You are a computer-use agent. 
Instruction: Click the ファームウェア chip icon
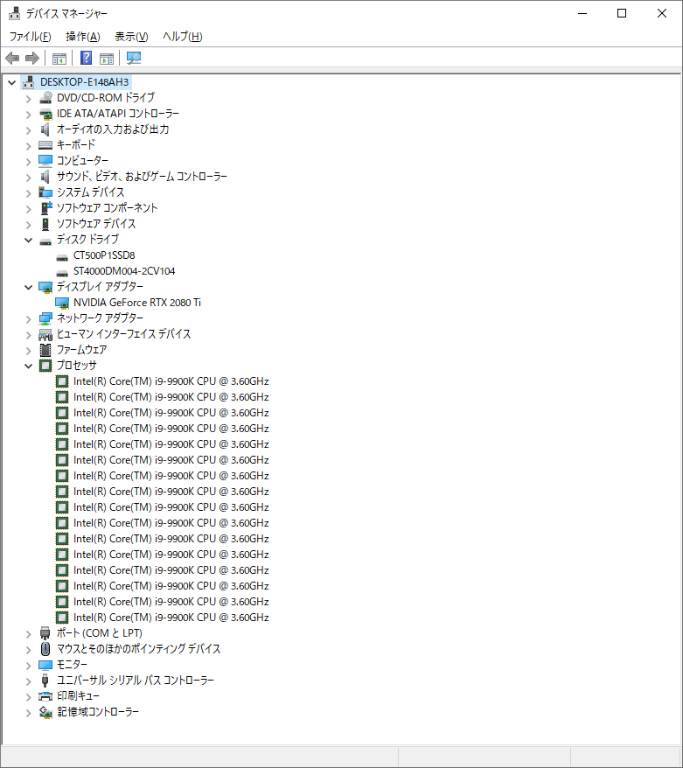pyautogui.click(x=46, y=350)
